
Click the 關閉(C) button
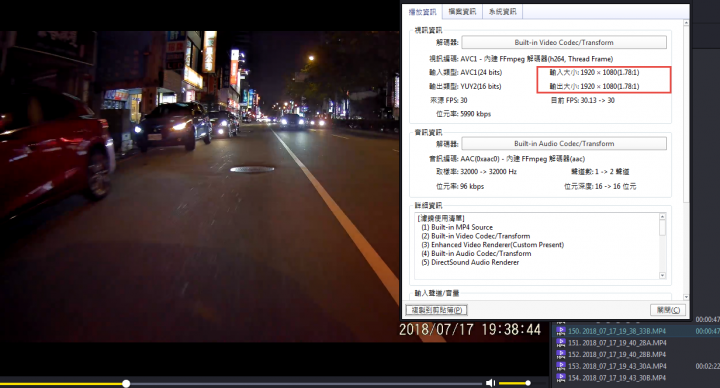pos(668,310)
